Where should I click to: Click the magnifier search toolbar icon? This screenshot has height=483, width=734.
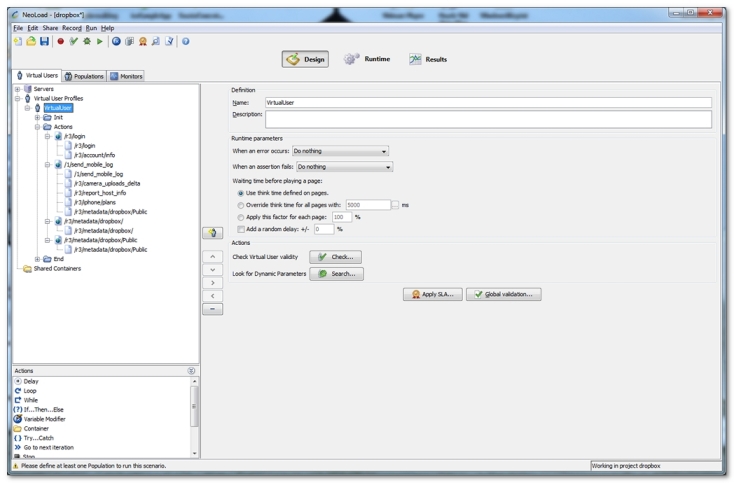click(156, 42)
